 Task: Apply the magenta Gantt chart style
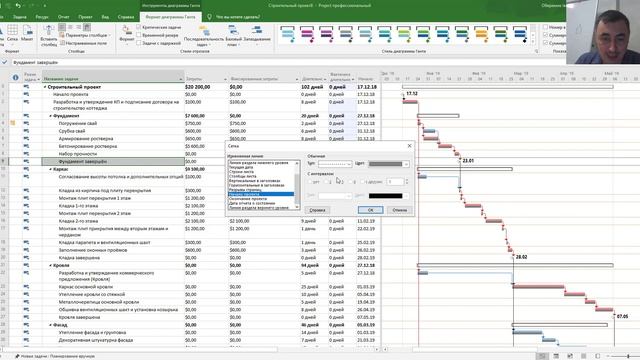pyautogui.click(x=307, y=34)
